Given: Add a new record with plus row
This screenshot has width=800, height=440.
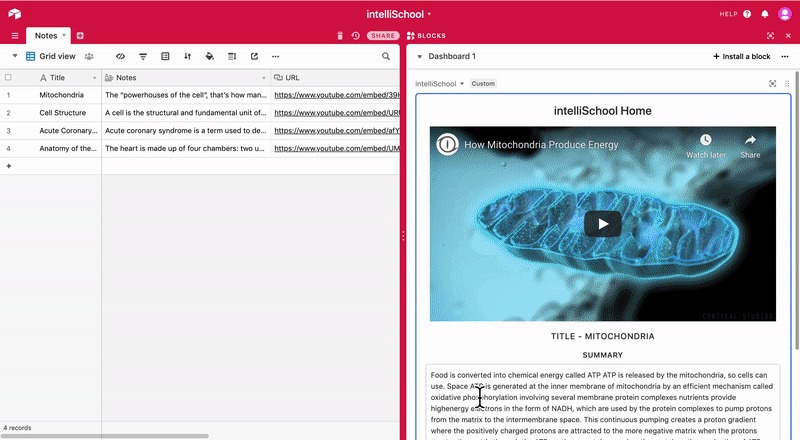Looking at the screenshot, I should [9, 166].
